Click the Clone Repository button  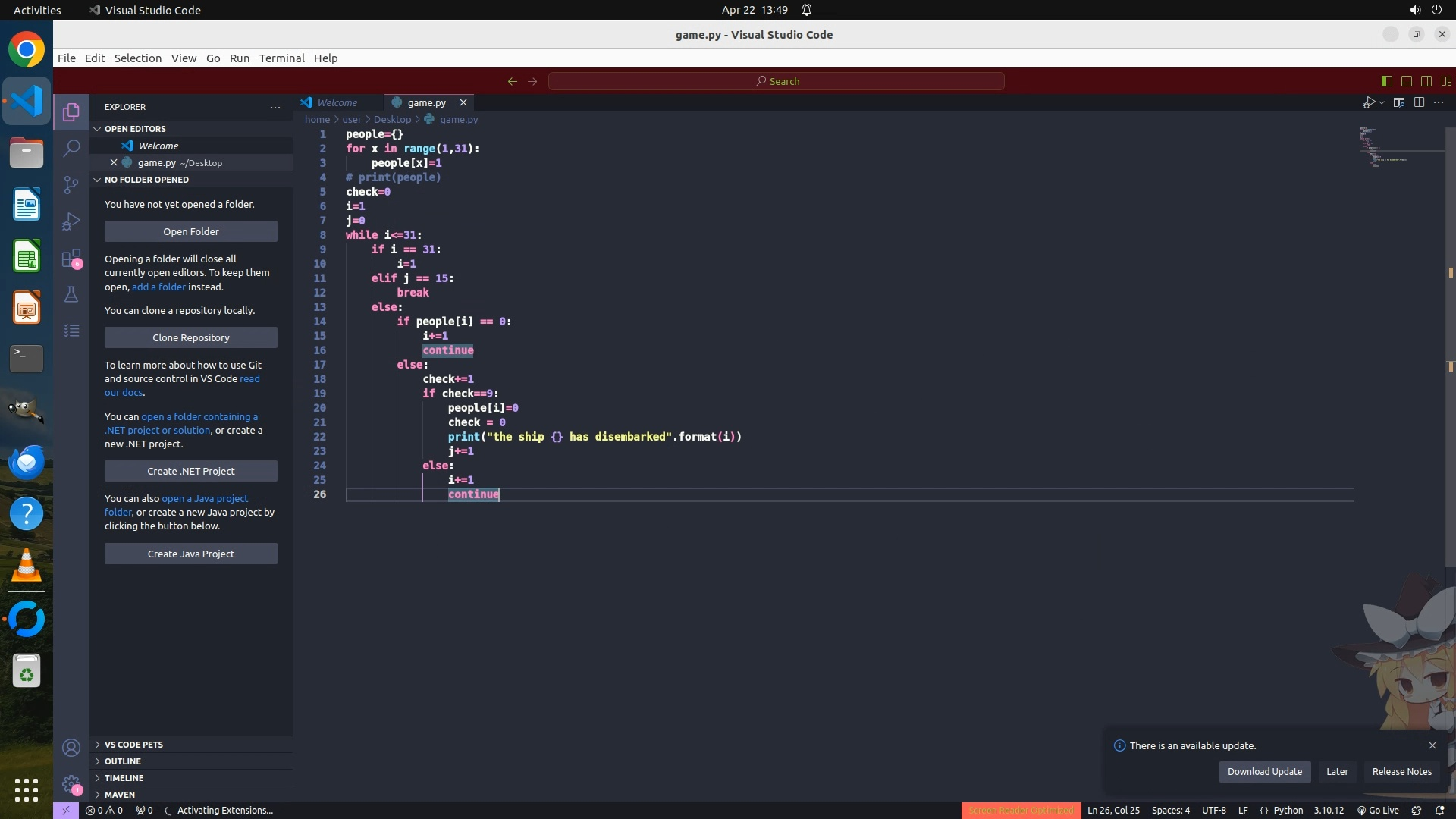tap(190, 337)
